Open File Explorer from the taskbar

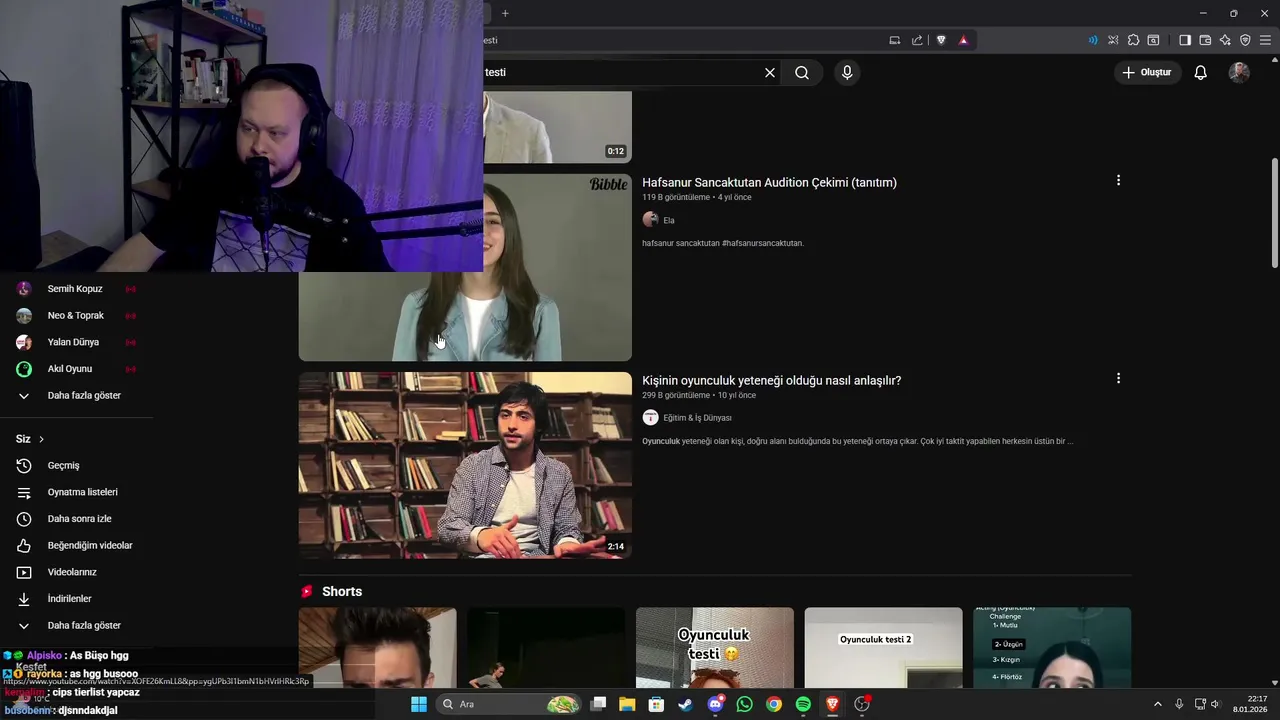point(627,704)
